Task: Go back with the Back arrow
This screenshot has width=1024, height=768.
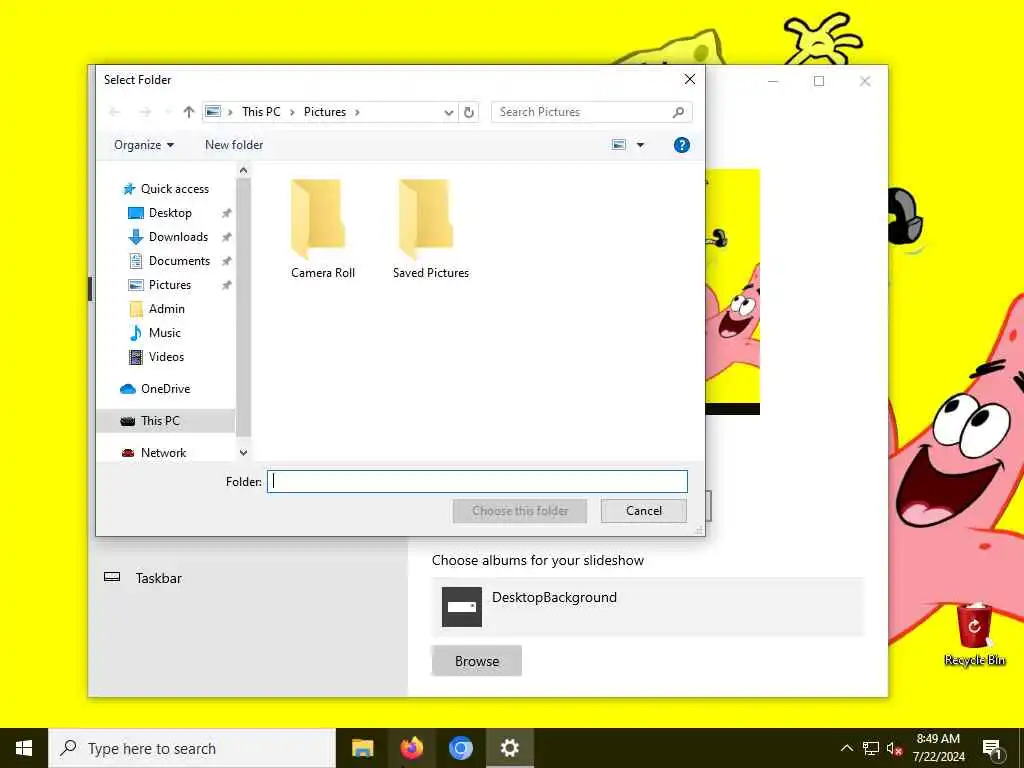Action: 115,112
